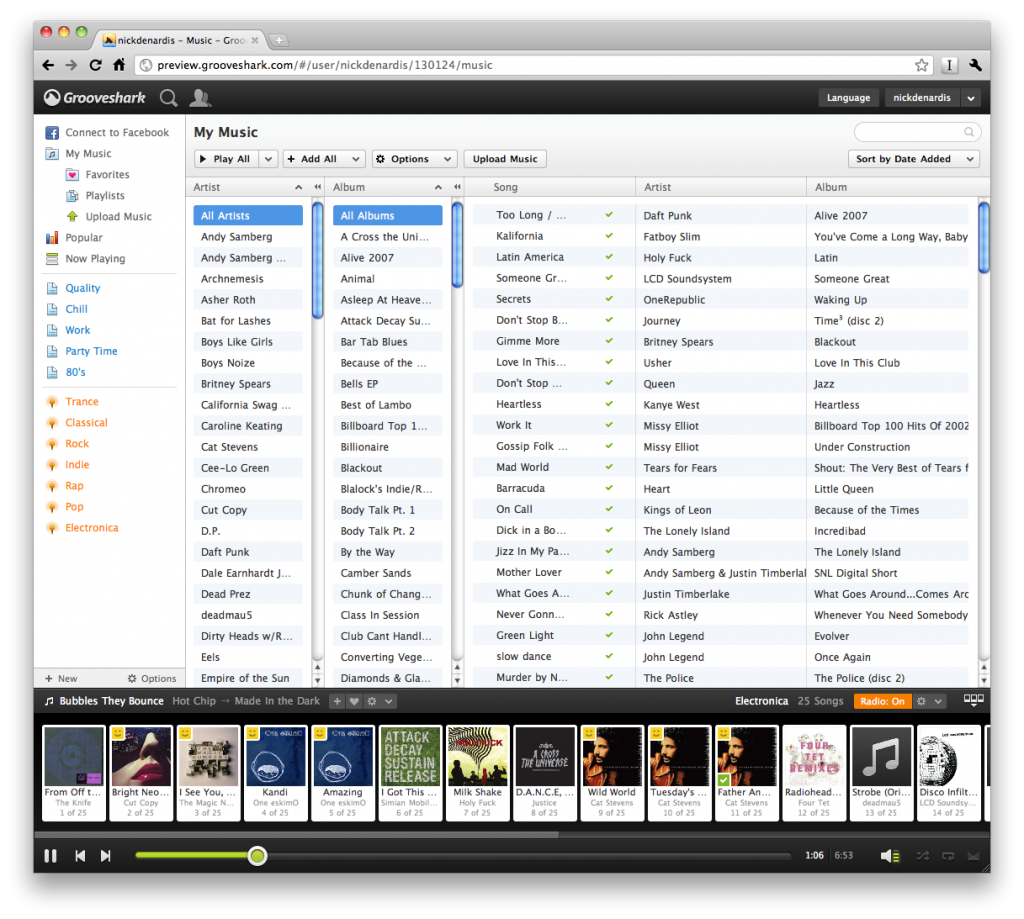Click the Facebook icon next to Connect
The image size is (1024, 919).
[x=52, y=133]
